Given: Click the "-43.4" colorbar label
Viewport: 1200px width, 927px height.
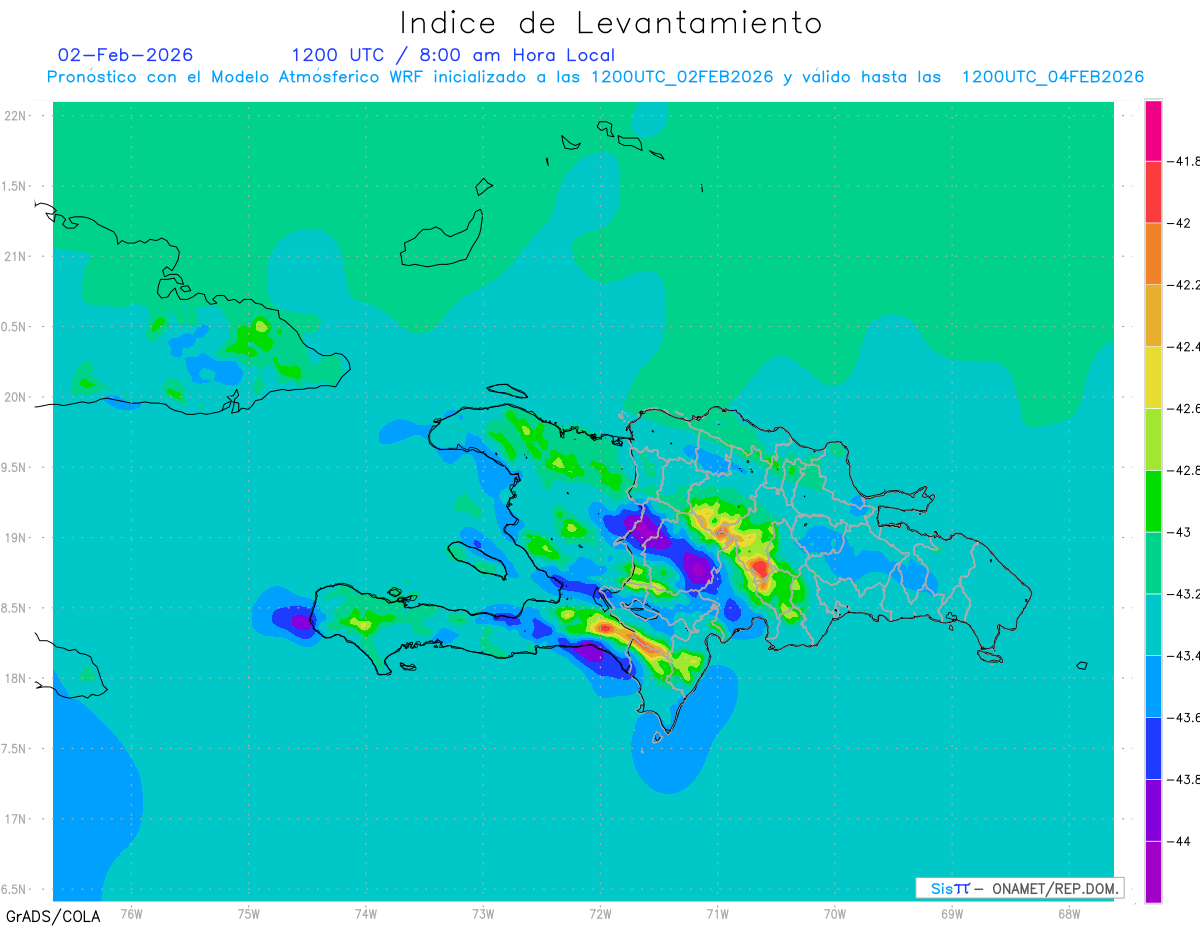Looking at the screenshot, I should [1184, 656].
